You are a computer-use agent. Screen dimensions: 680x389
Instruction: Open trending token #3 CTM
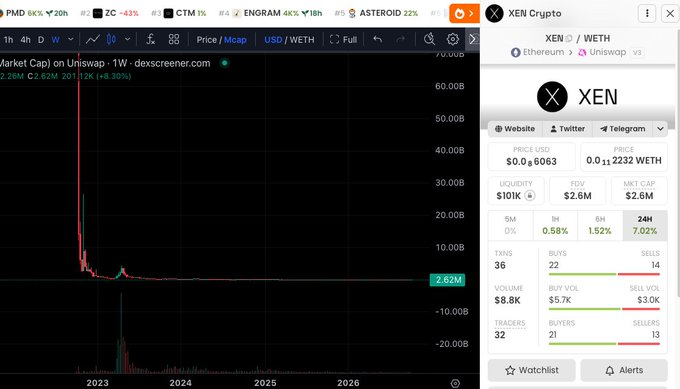click(x=179, y=13)
